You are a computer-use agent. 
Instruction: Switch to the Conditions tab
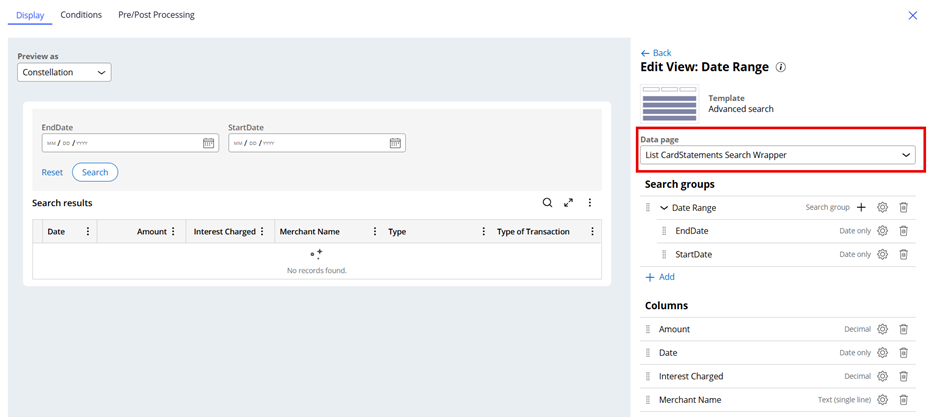[x=81, y=15]
